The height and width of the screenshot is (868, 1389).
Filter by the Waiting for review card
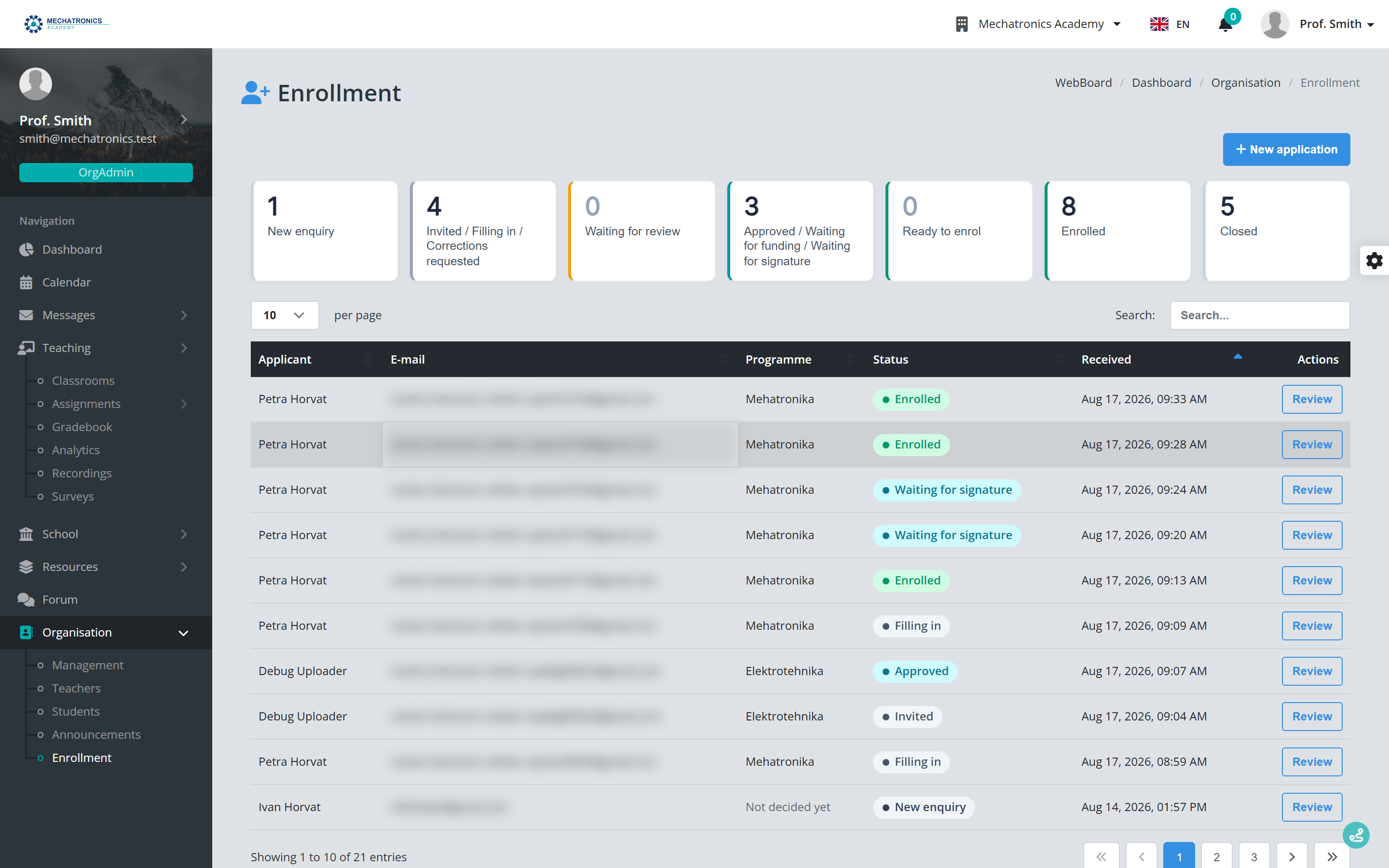(x=642, y=231)
